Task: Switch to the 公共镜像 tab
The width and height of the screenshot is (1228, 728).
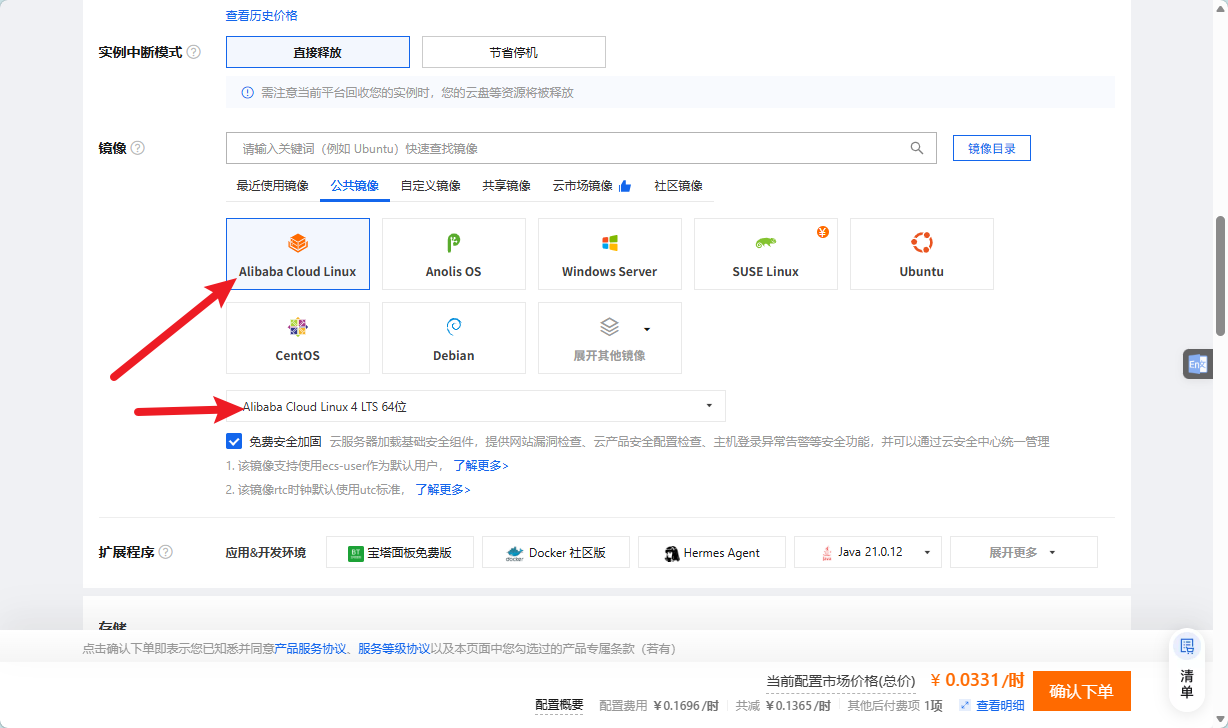Action: [355, 186]
